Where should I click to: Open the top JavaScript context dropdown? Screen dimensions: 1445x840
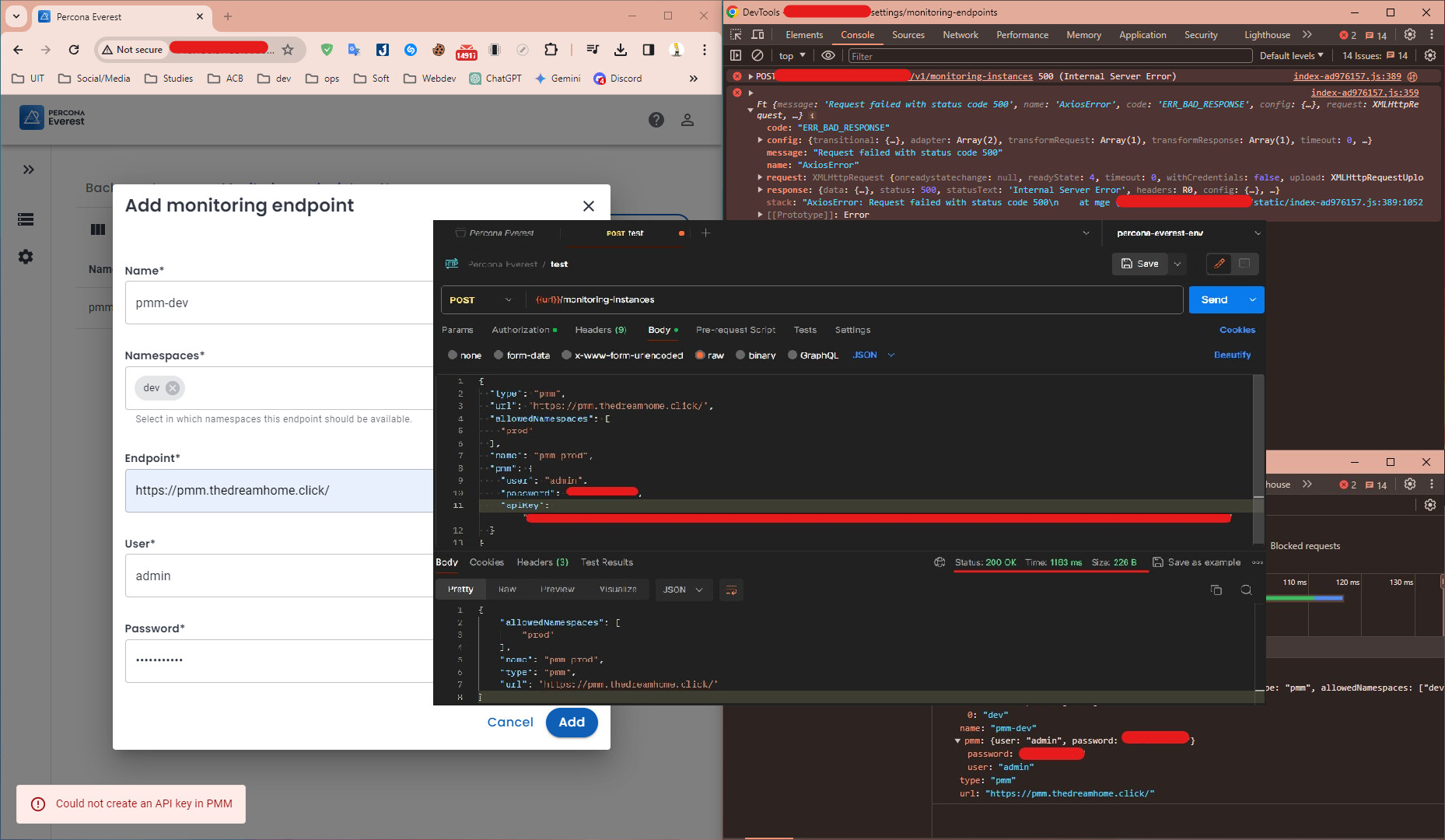click(792, 55)
